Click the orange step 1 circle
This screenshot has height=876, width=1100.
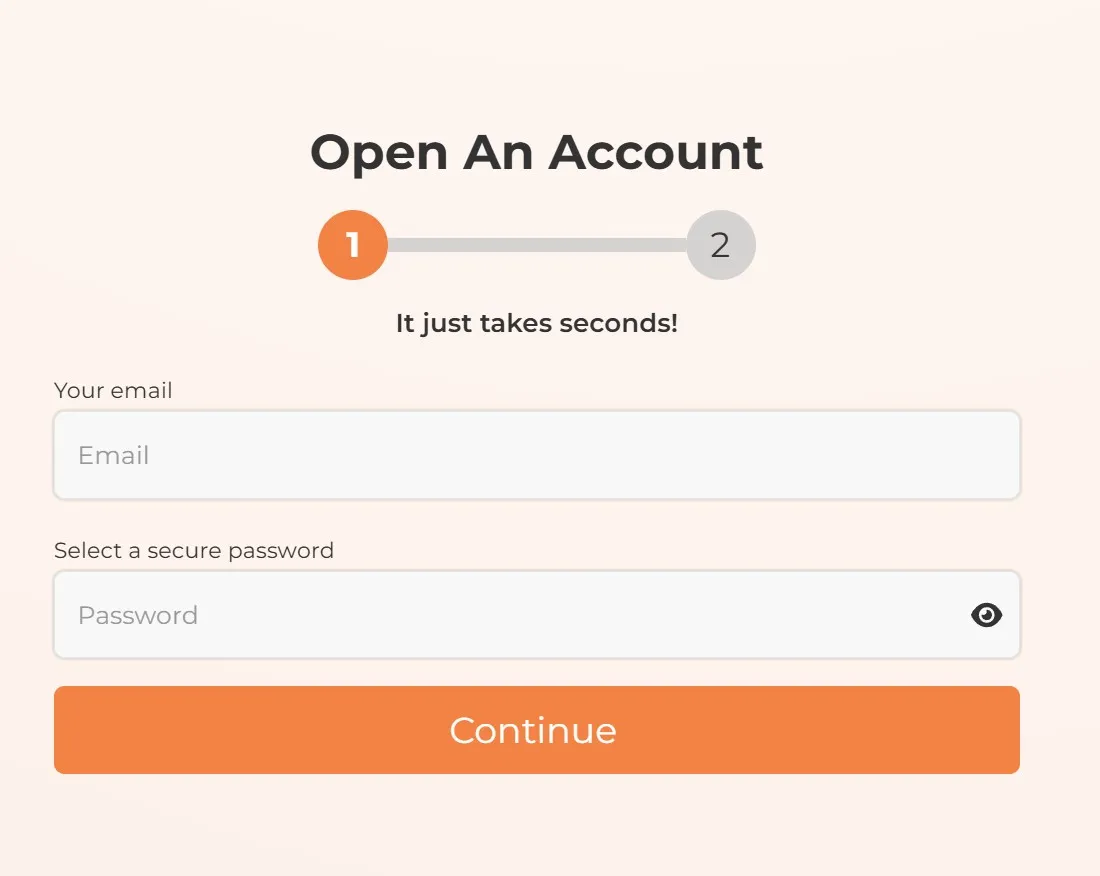[353, 245]
